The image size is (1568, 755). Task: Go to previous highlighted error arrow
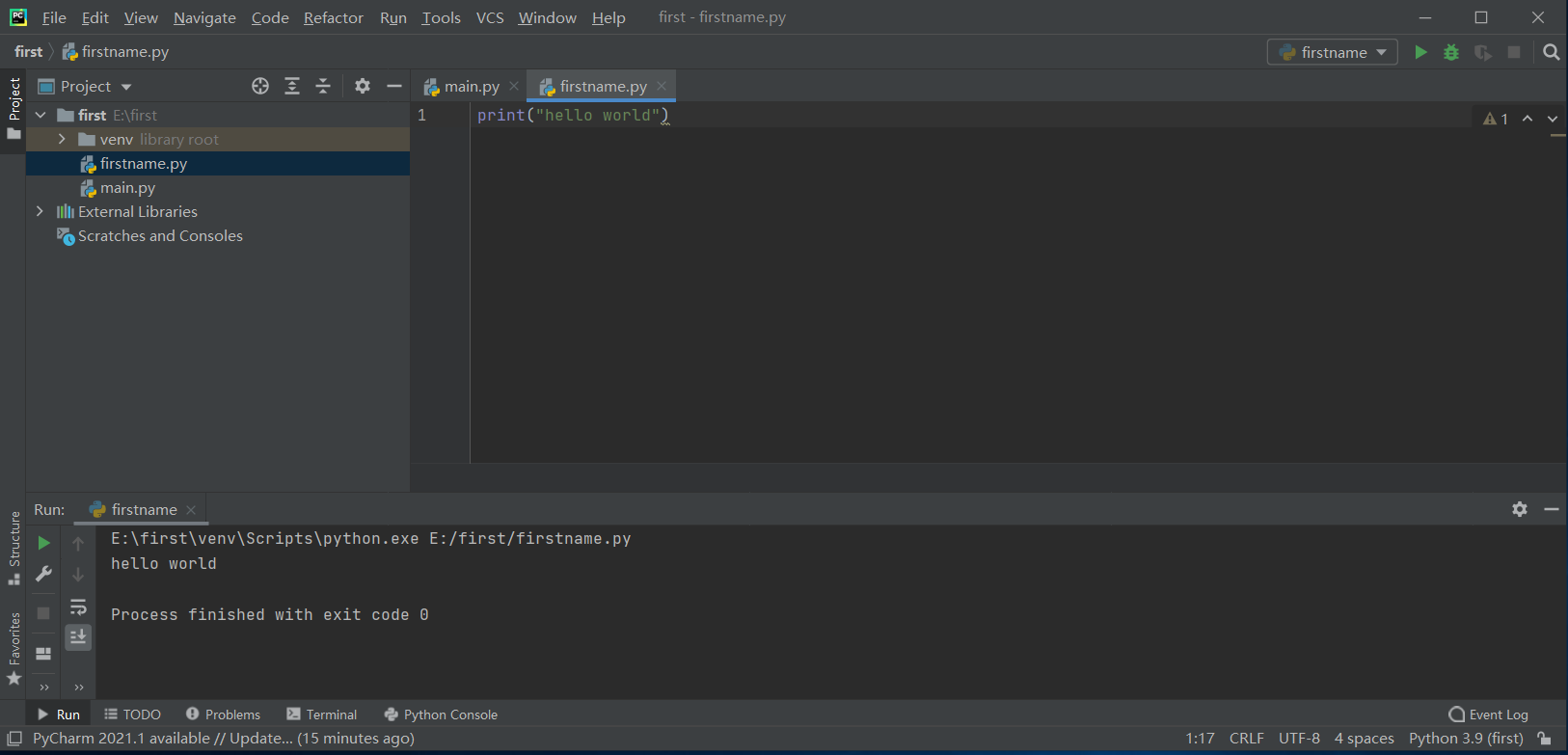click(x=1527, y=119)
